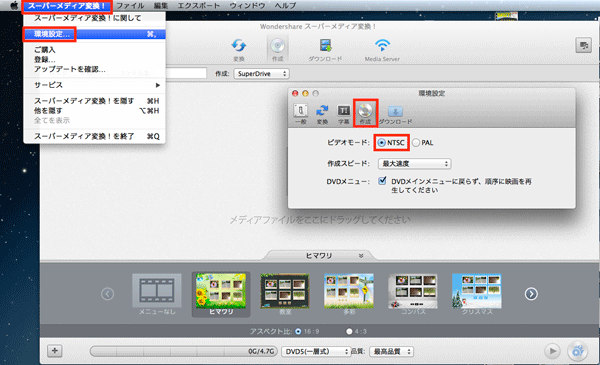Choose the 教室 classroom template

tap(285, 294)
